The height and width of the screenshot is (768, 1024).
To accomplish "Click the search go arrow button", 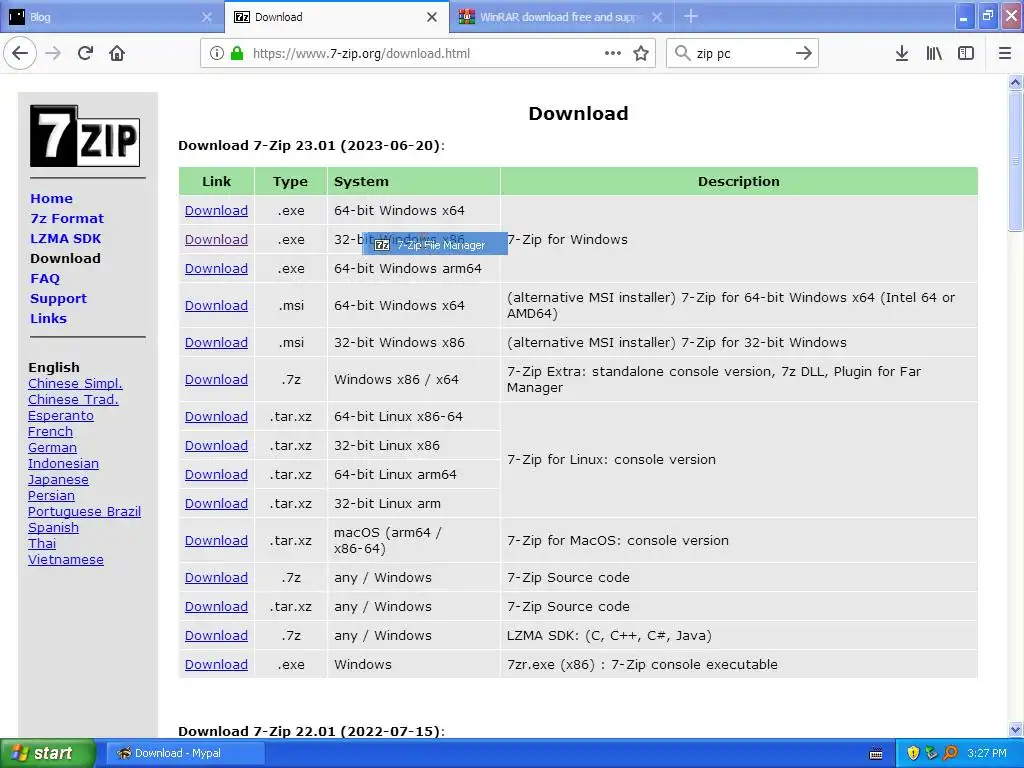I will pos(803,54).
